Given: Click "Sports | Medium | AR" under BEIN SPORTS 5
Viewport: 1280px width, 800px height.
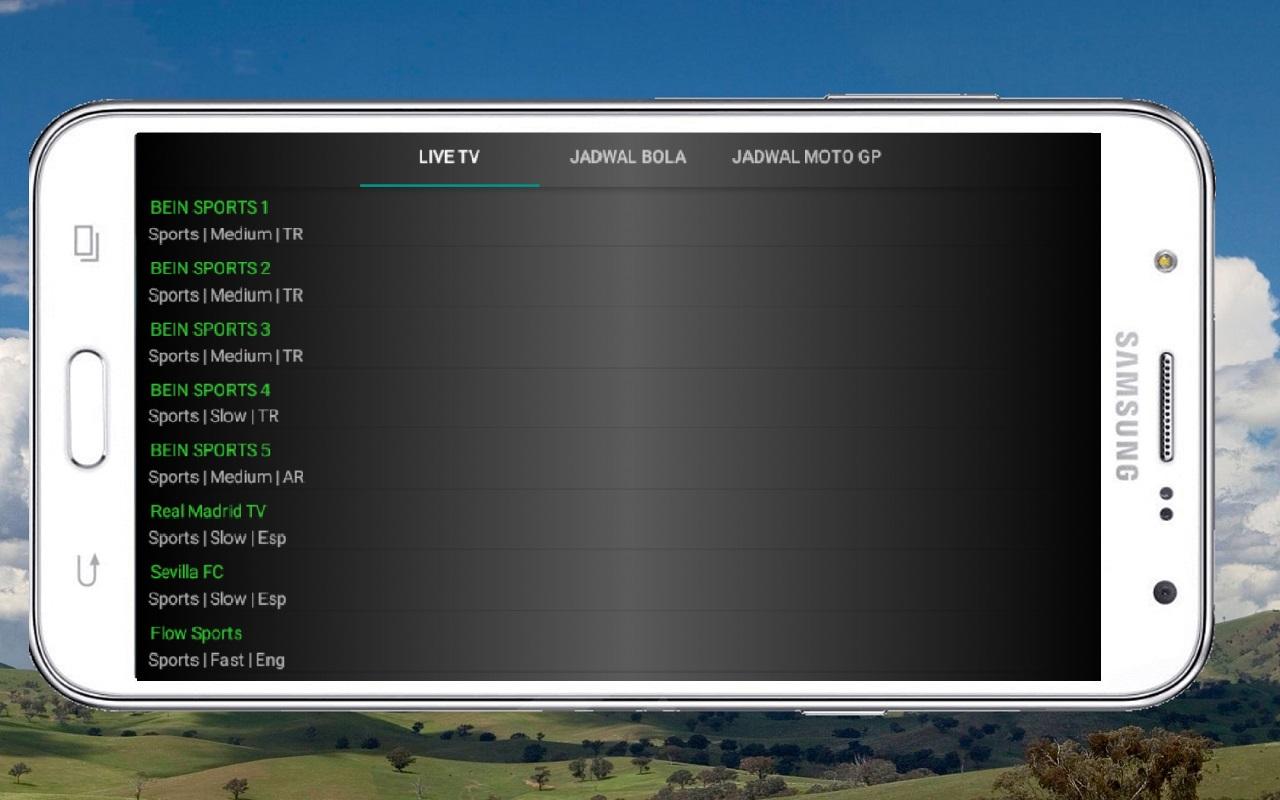Looking at the screenshot, I should tap(226, 477).
